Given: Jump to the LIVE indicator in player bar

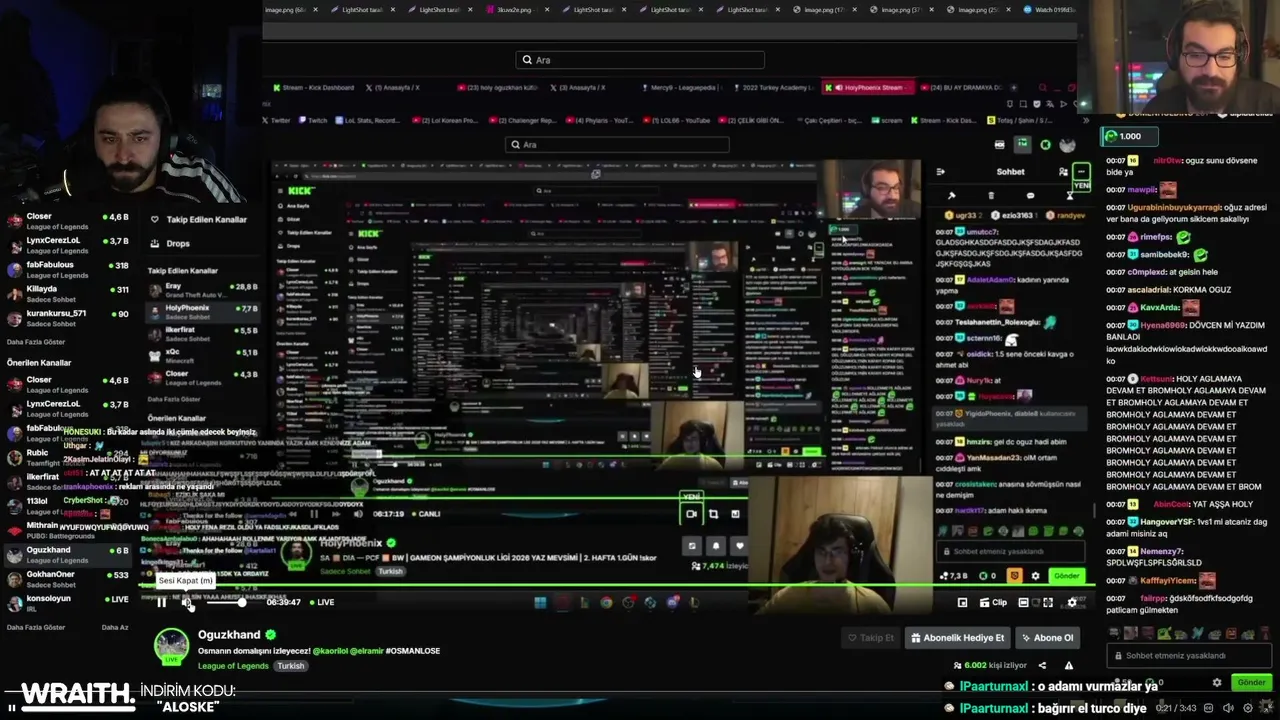Looking at the screenshot, I should click(x=321, y=602).
